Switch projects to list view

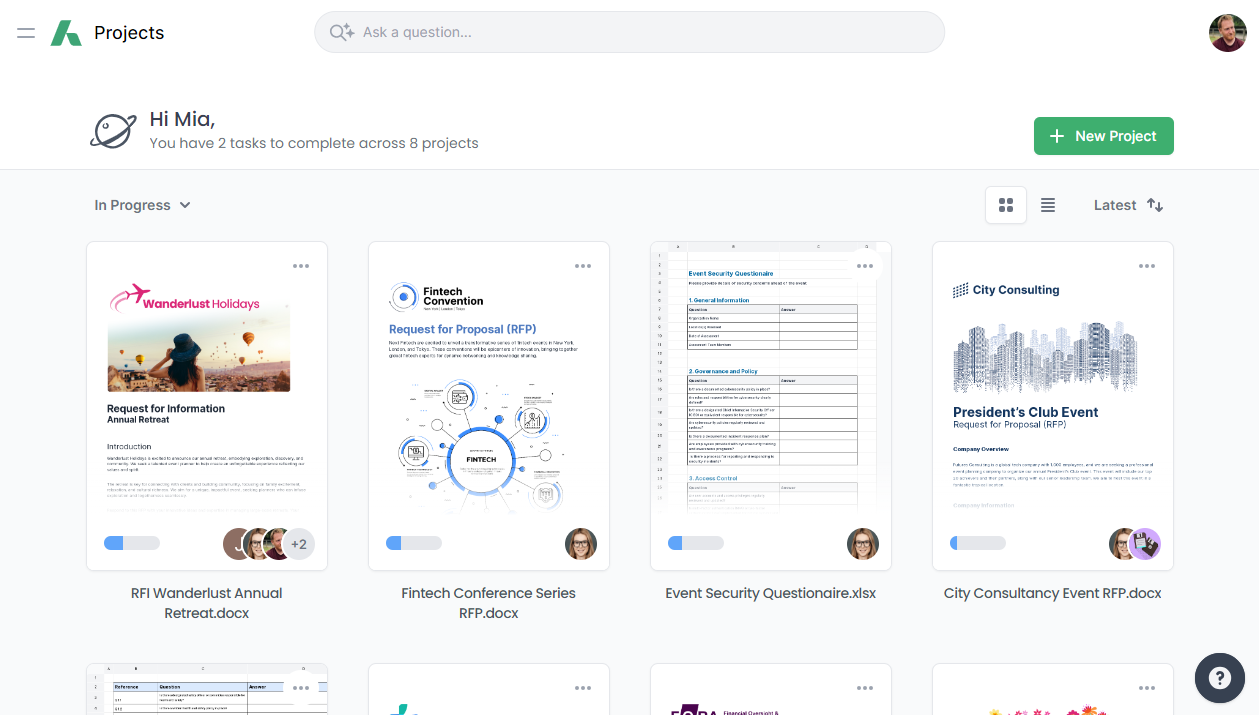tap(1048, 204)
